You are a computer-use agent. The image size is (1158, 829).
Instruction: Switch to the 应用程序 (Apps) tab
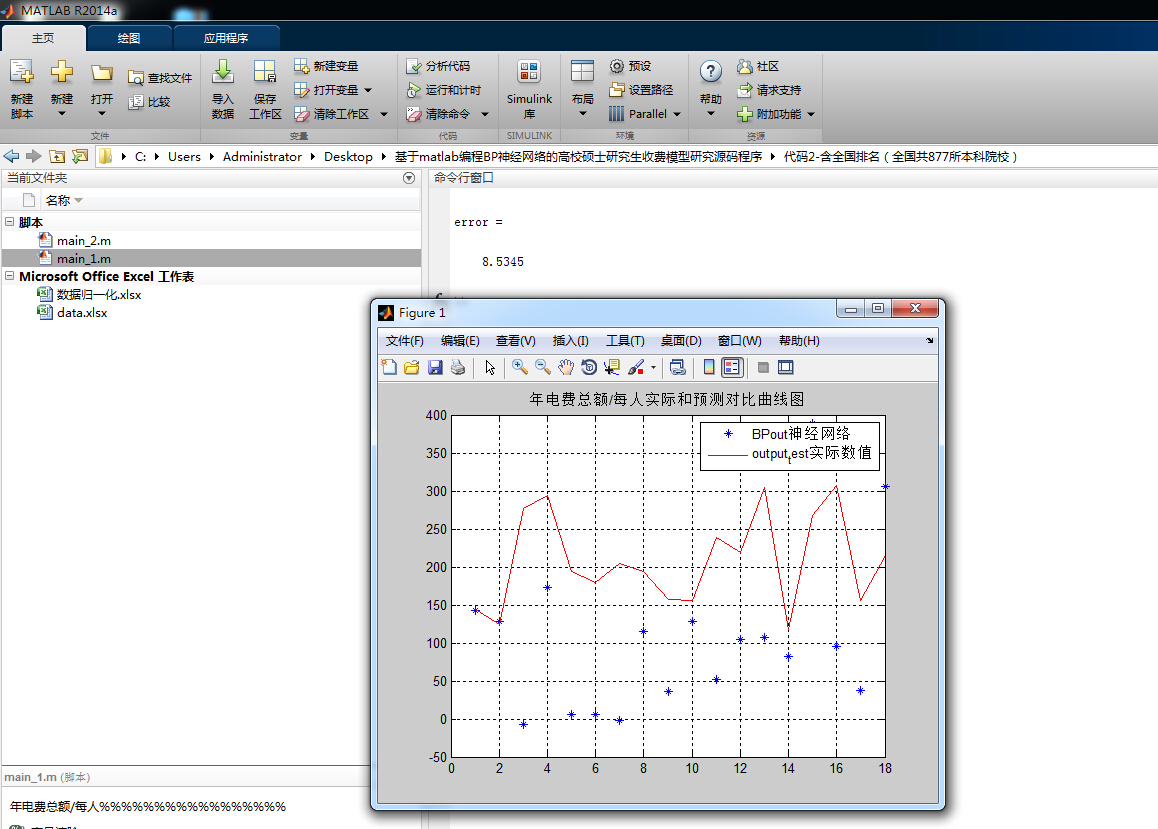coord(226,38)
